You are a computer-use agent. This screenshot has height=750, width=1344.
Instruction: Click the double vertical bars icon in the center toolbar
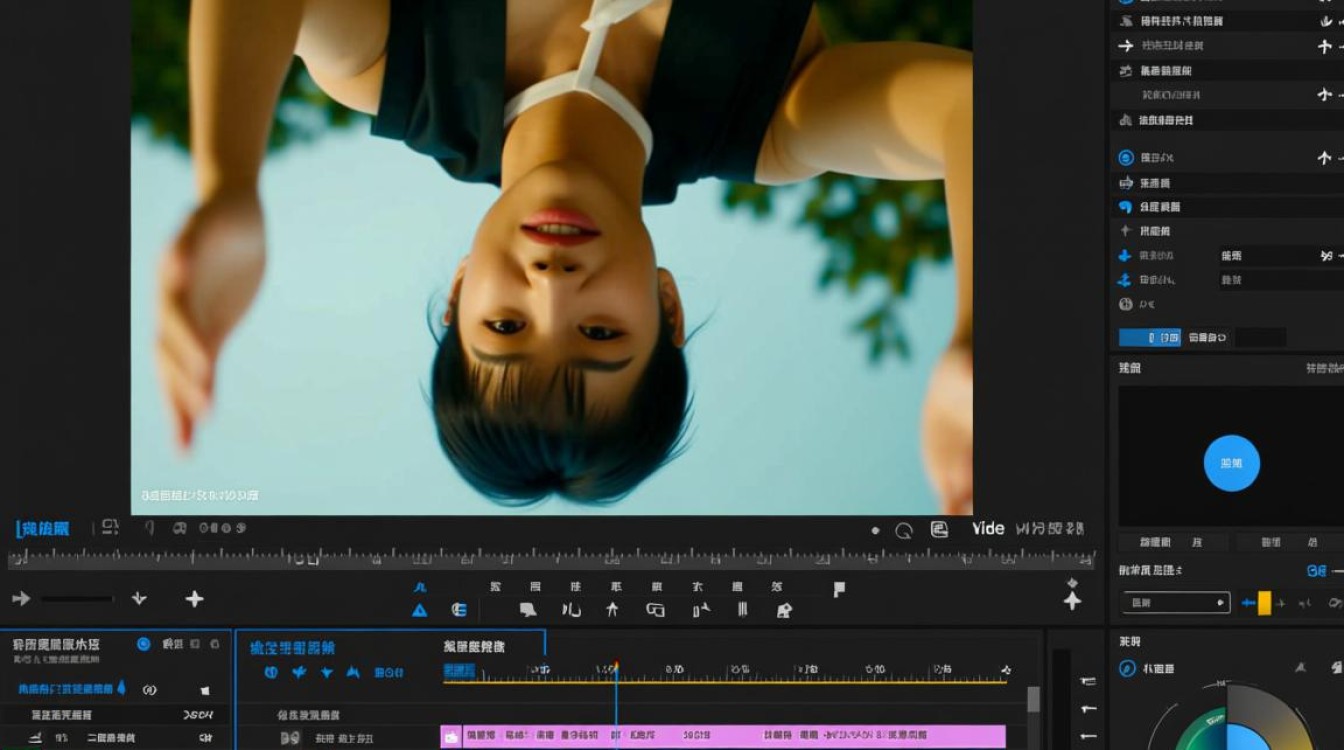click(x=742, y=610)
